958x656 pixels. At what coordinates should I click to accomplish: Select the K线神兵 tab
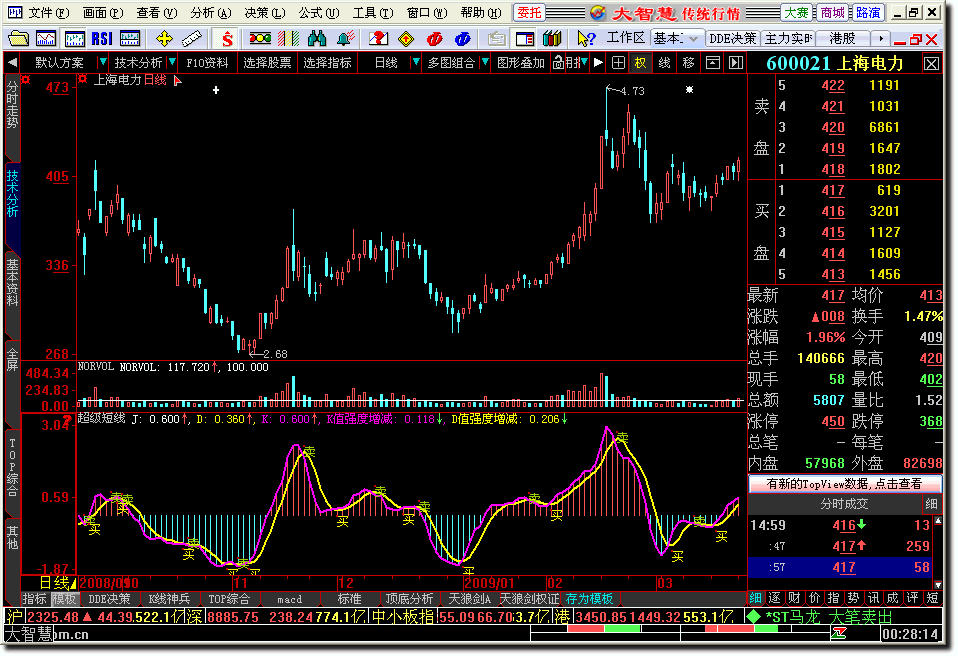(169, 599)
